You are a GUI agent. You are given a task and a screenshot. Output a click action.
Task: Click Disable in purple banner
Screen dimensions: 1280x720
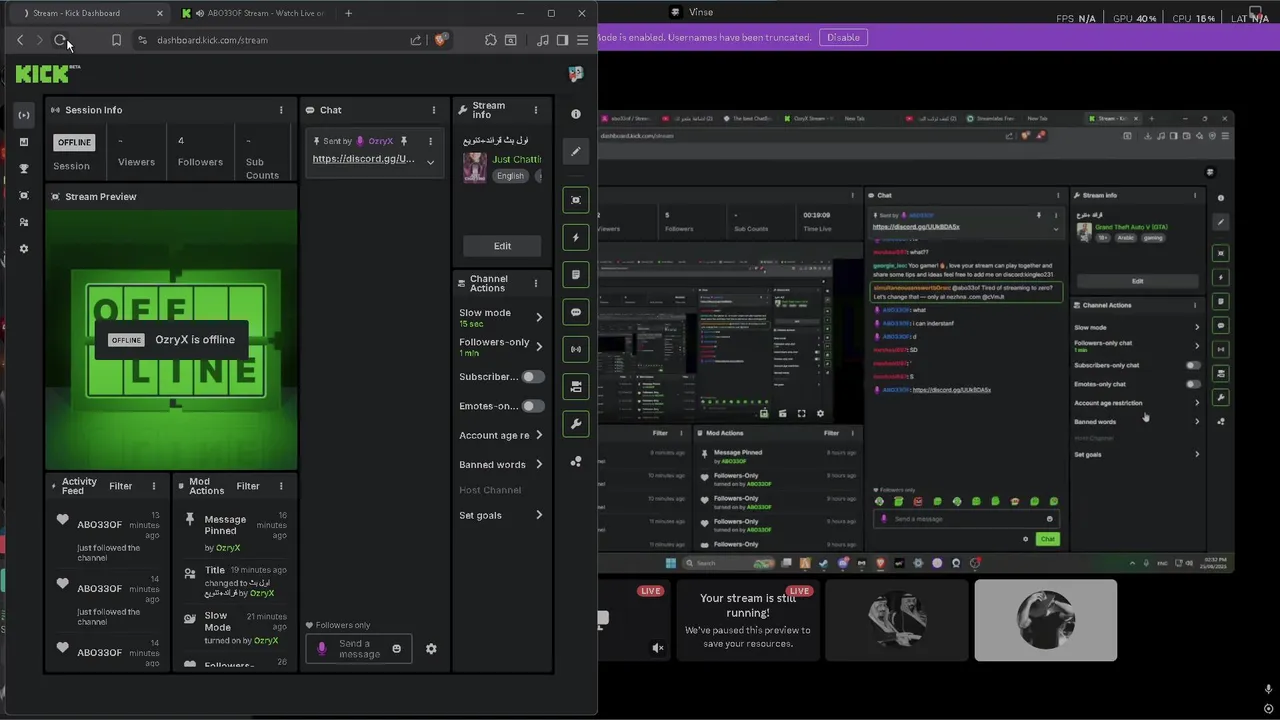coord(843,37)
